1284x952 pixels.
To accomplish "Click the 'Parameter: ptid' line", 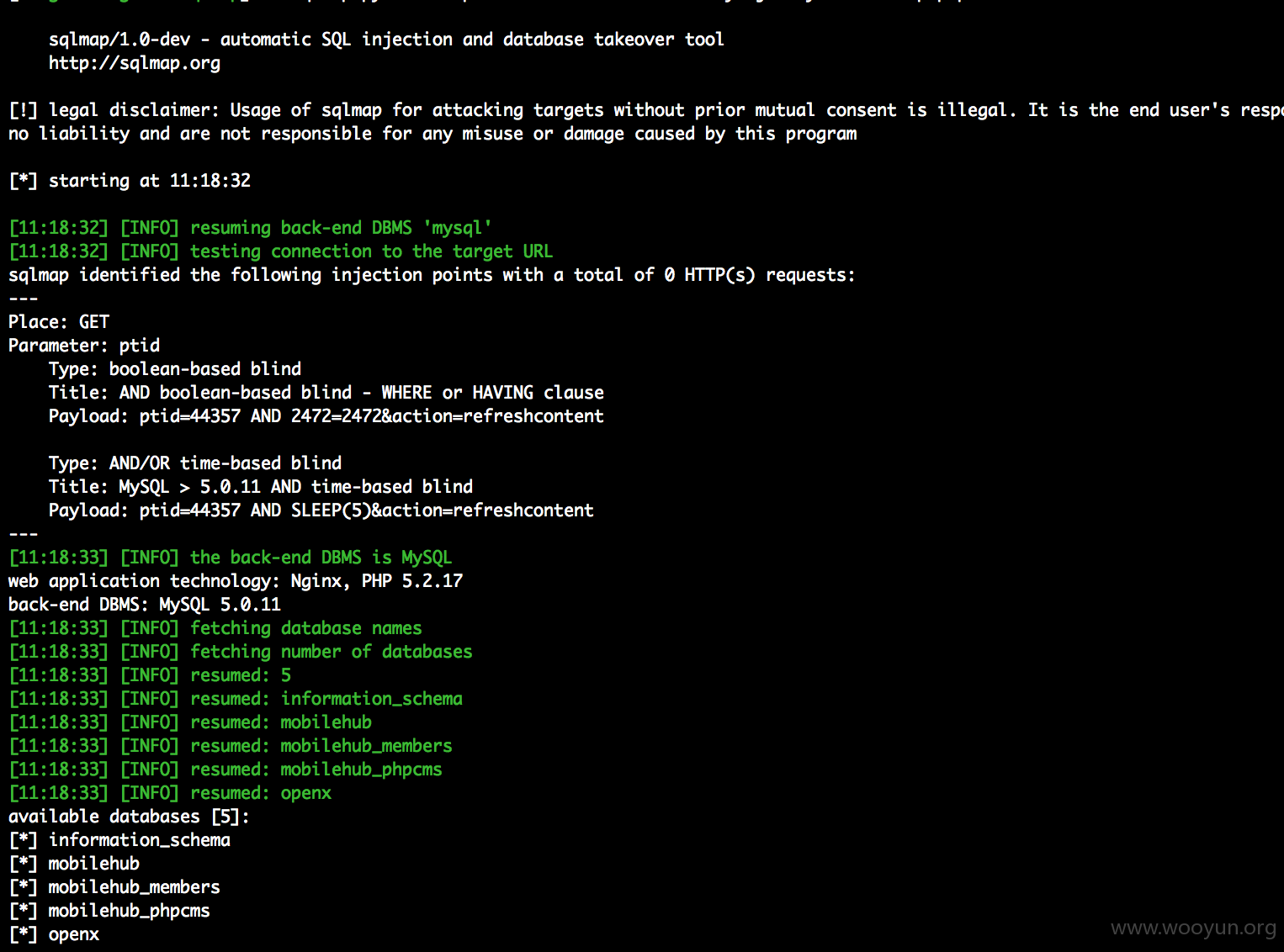I will pyautogui.click(x=84, y=346).
